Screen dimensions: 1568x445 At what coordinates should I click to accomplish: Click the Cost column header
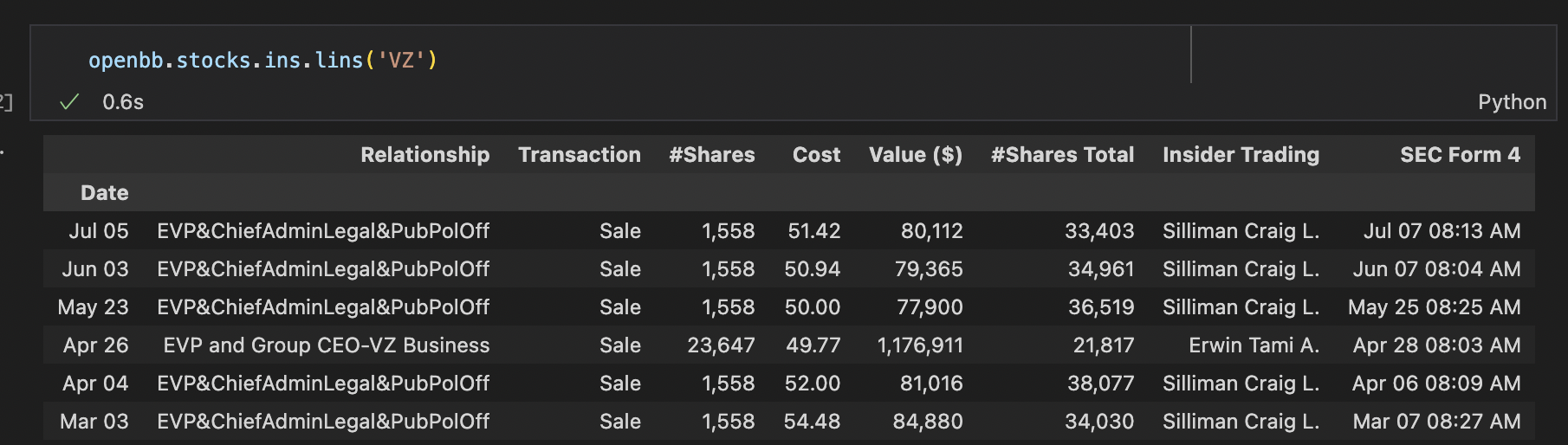click(x=816, y=155)
